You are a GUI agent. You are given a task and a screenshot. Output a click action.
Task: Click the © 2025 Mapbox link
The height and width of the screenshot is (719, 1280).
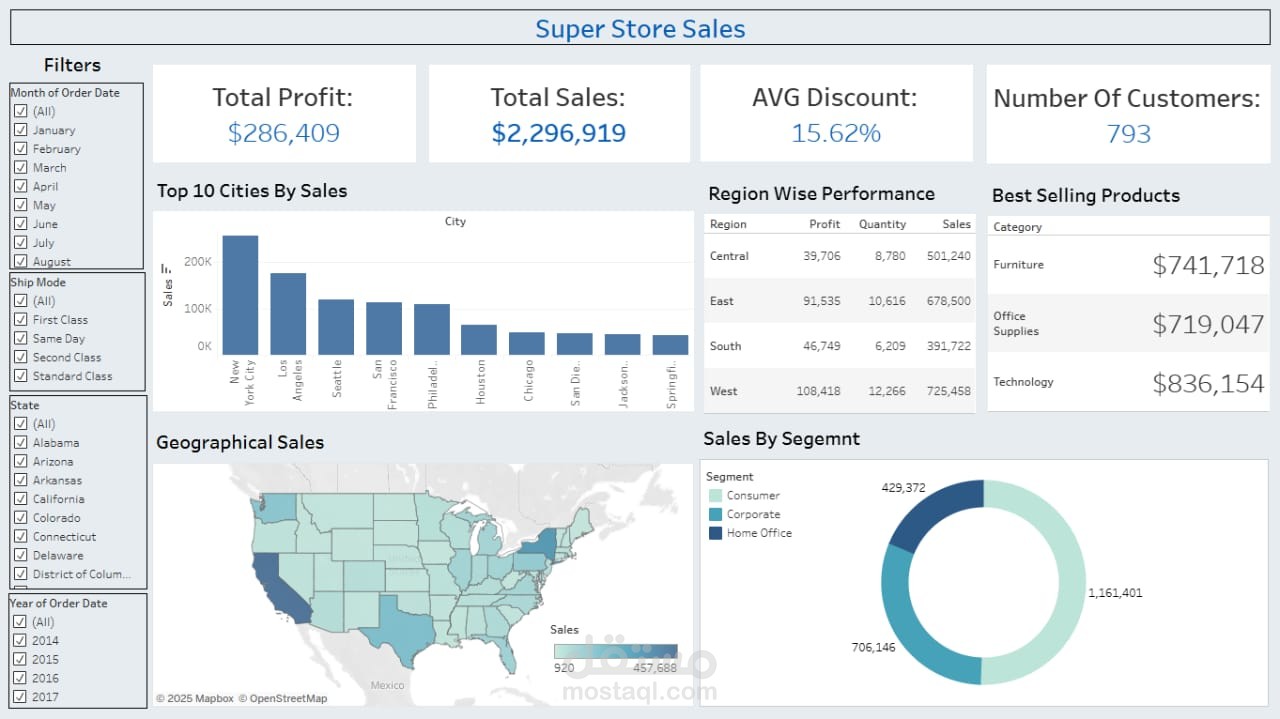point(193,698)
